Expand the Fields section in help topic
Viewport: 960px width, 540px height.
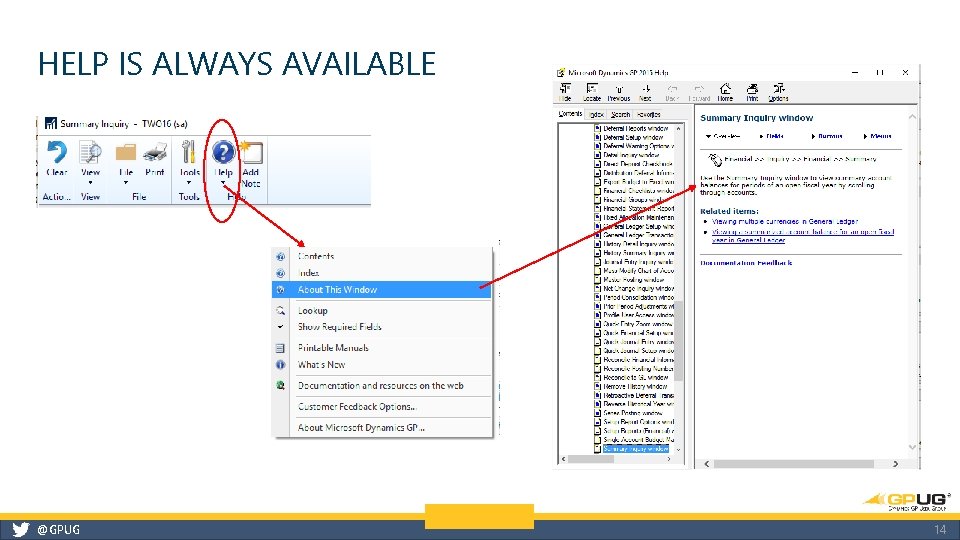(771, 136)
